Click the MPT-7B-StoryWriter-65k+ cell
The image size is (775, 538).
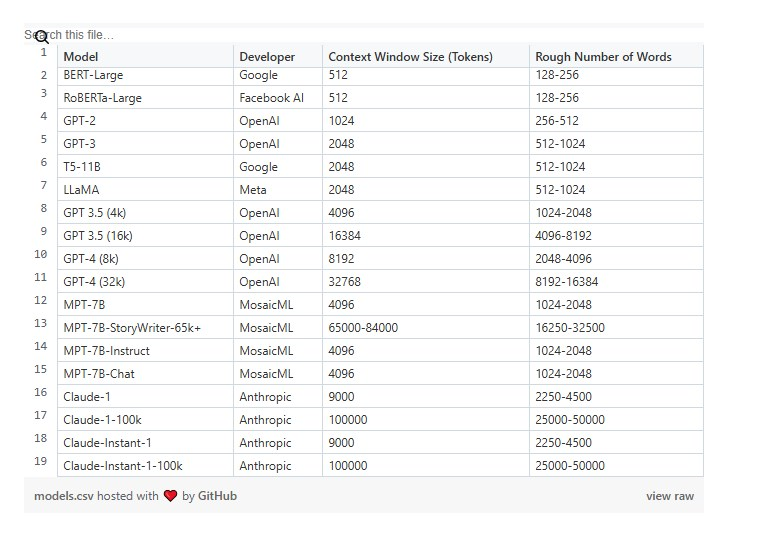pyautogui.click(x=132, y=328)
